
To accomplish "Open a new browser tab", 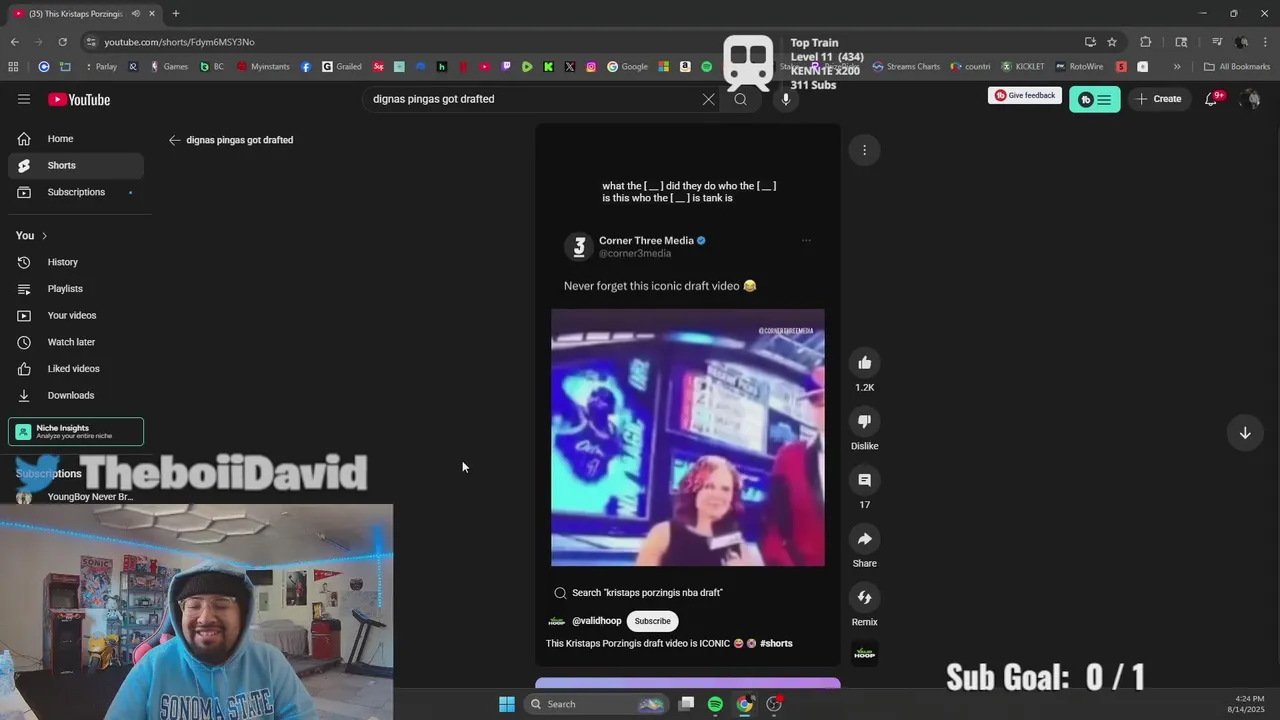I will pos(175,14).
